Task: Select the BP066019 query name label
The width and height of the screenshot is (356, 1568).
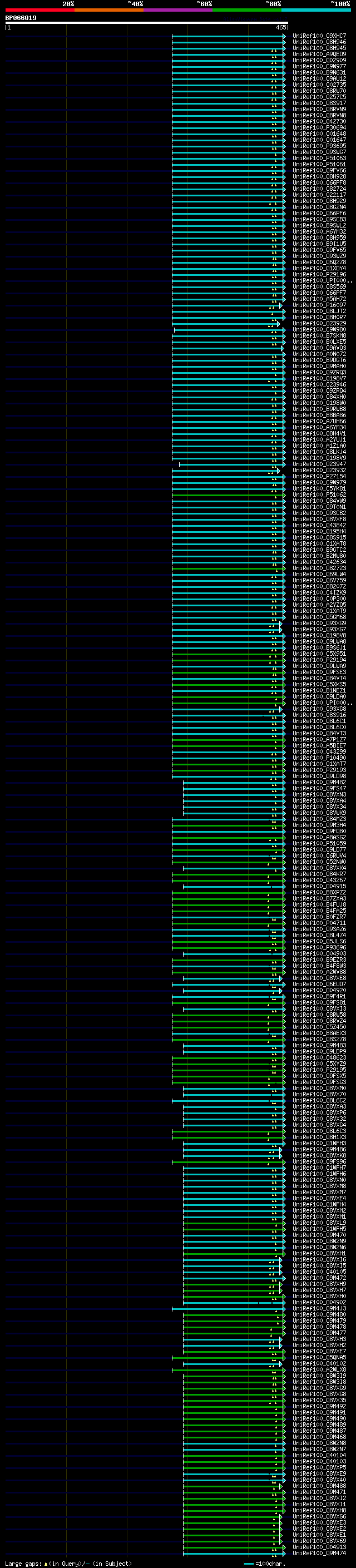Action: click(x=21, y=18)
